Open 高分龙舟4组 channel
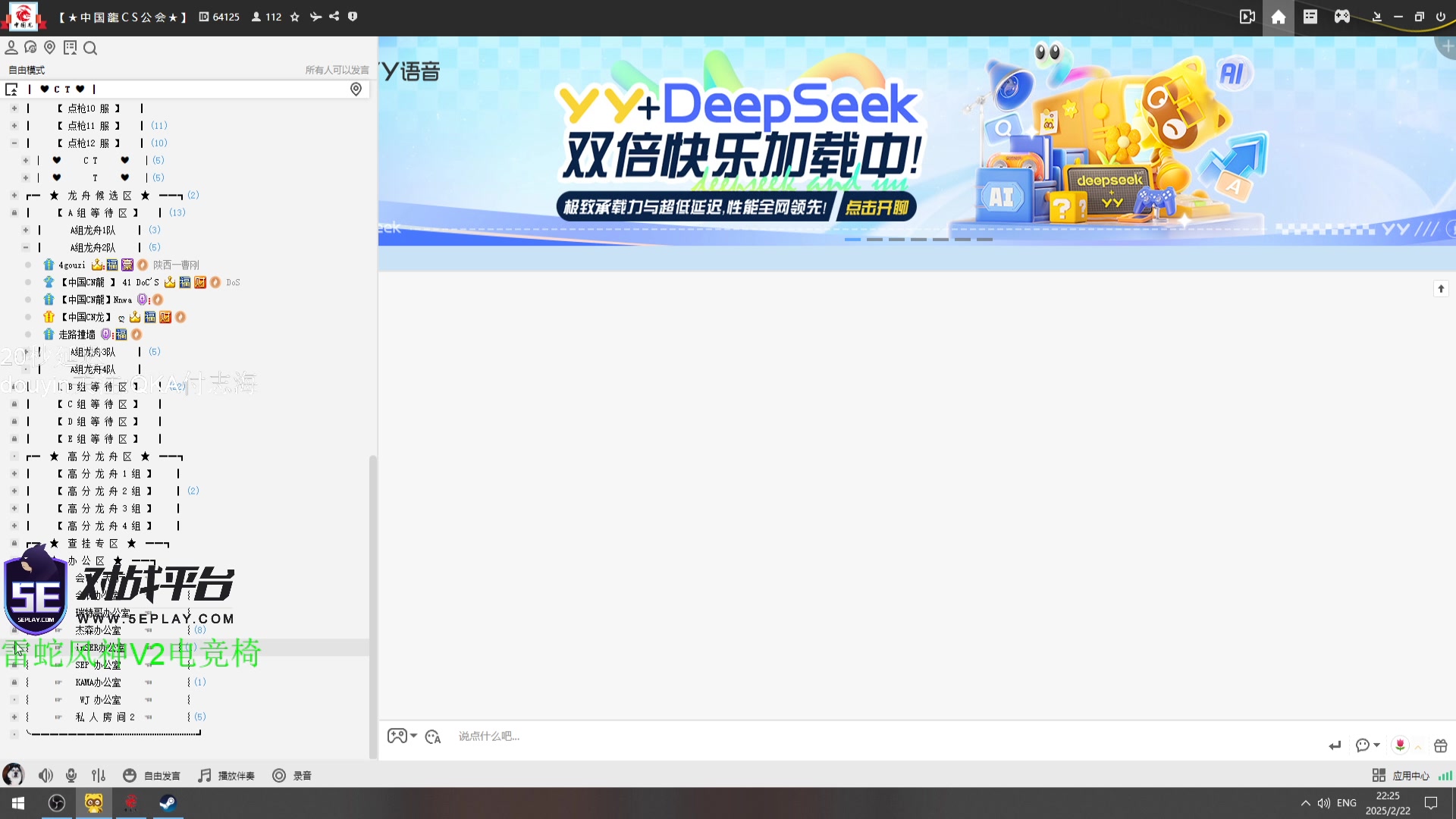 pos(105,526)
